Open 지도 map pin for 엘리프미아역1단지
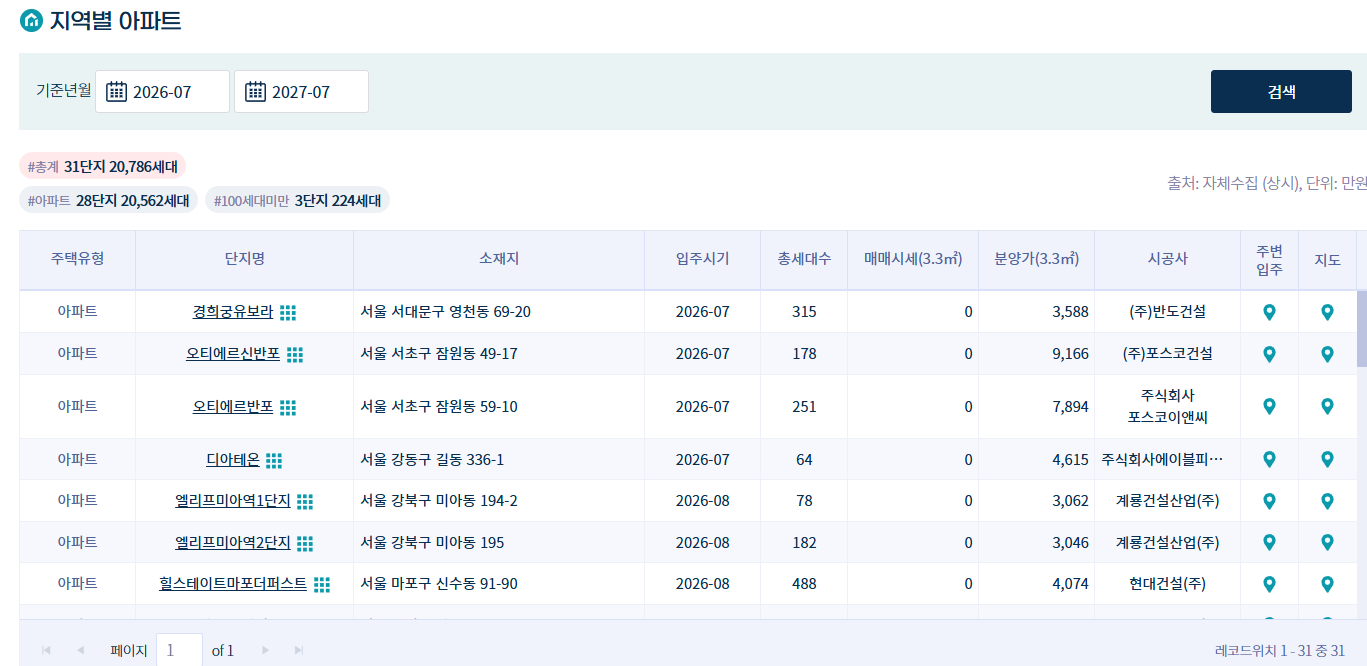Image resolution: width=1367 pixels, height=666 pixels. coord(1327,501)
